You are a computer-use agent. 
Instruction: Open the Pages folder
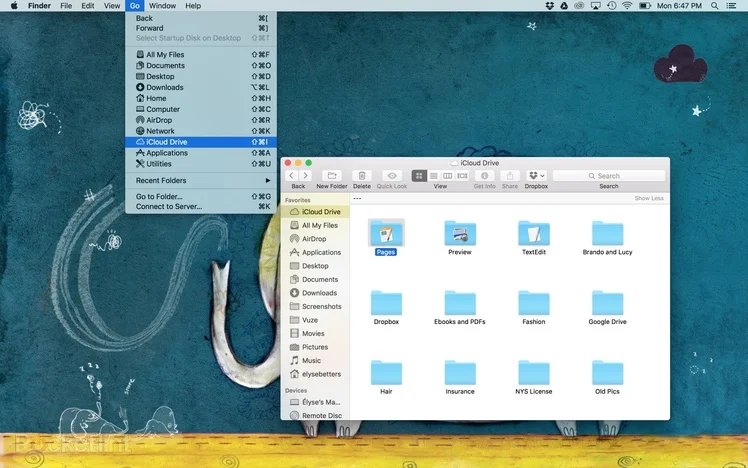pos(386,234)
